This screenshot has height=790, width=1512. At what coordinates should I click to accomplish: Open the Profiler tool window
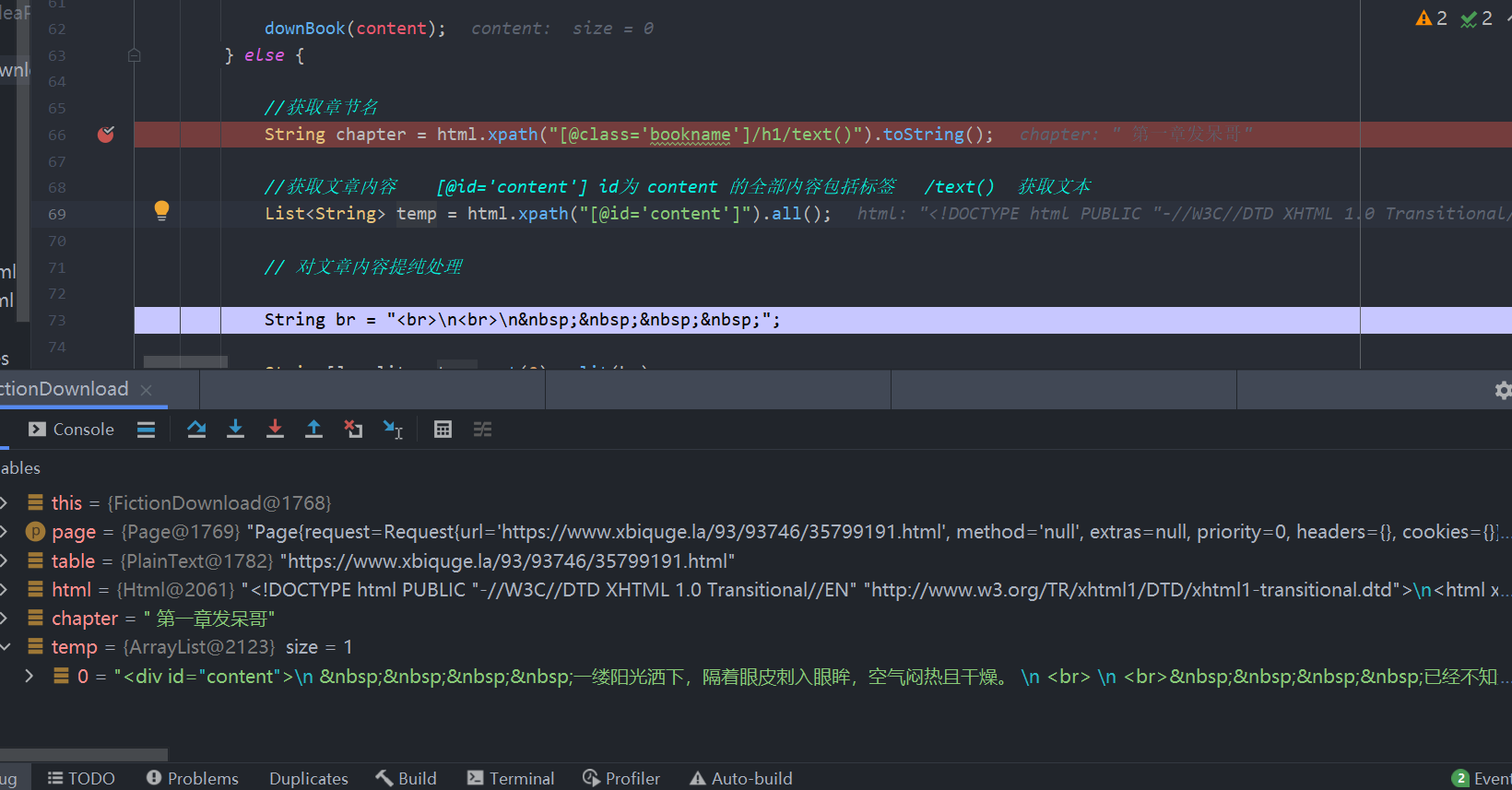(621, 779)
